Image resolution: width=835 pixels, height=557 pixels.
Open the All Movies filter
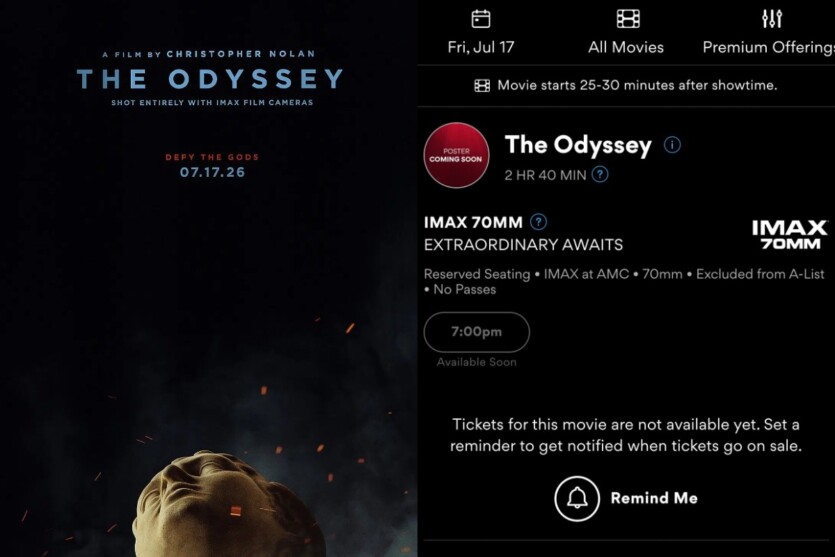(x=626, y=47)
